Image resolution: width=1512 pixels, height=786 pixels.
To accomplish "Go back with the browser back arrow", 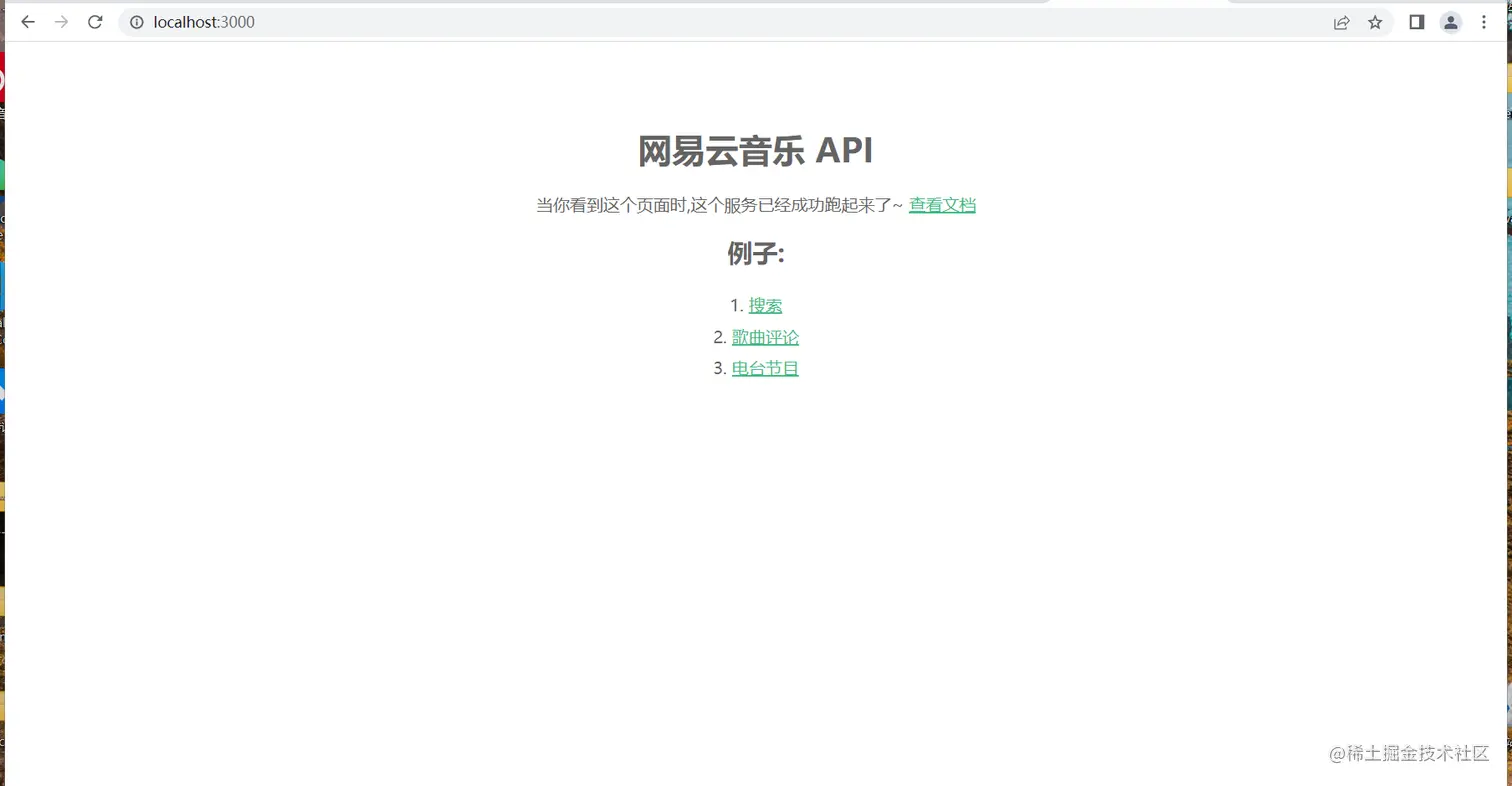I will (28, 22).
